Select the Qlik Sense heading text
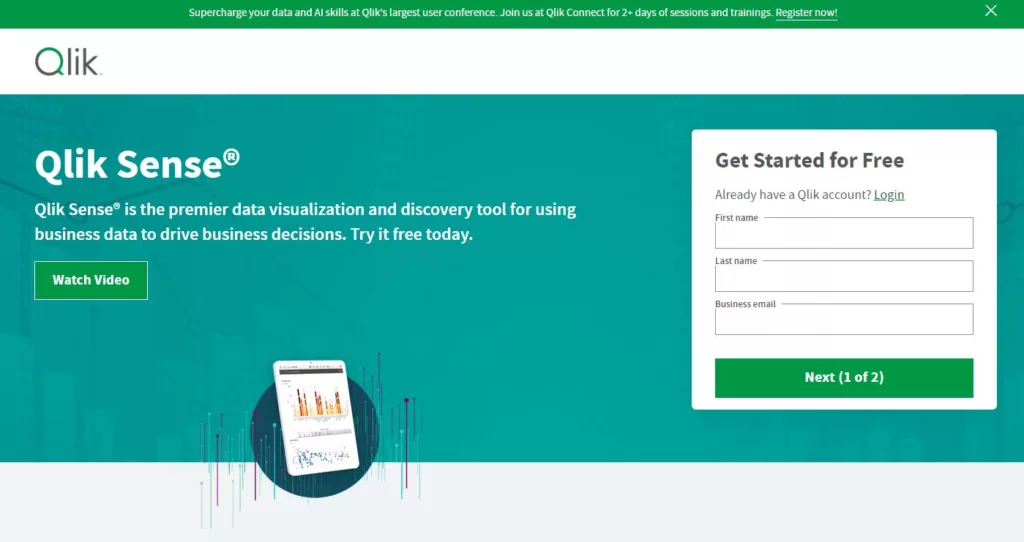Image resolution: width=1024 pixels, height=542 pixels. click(x=137, y=164)
